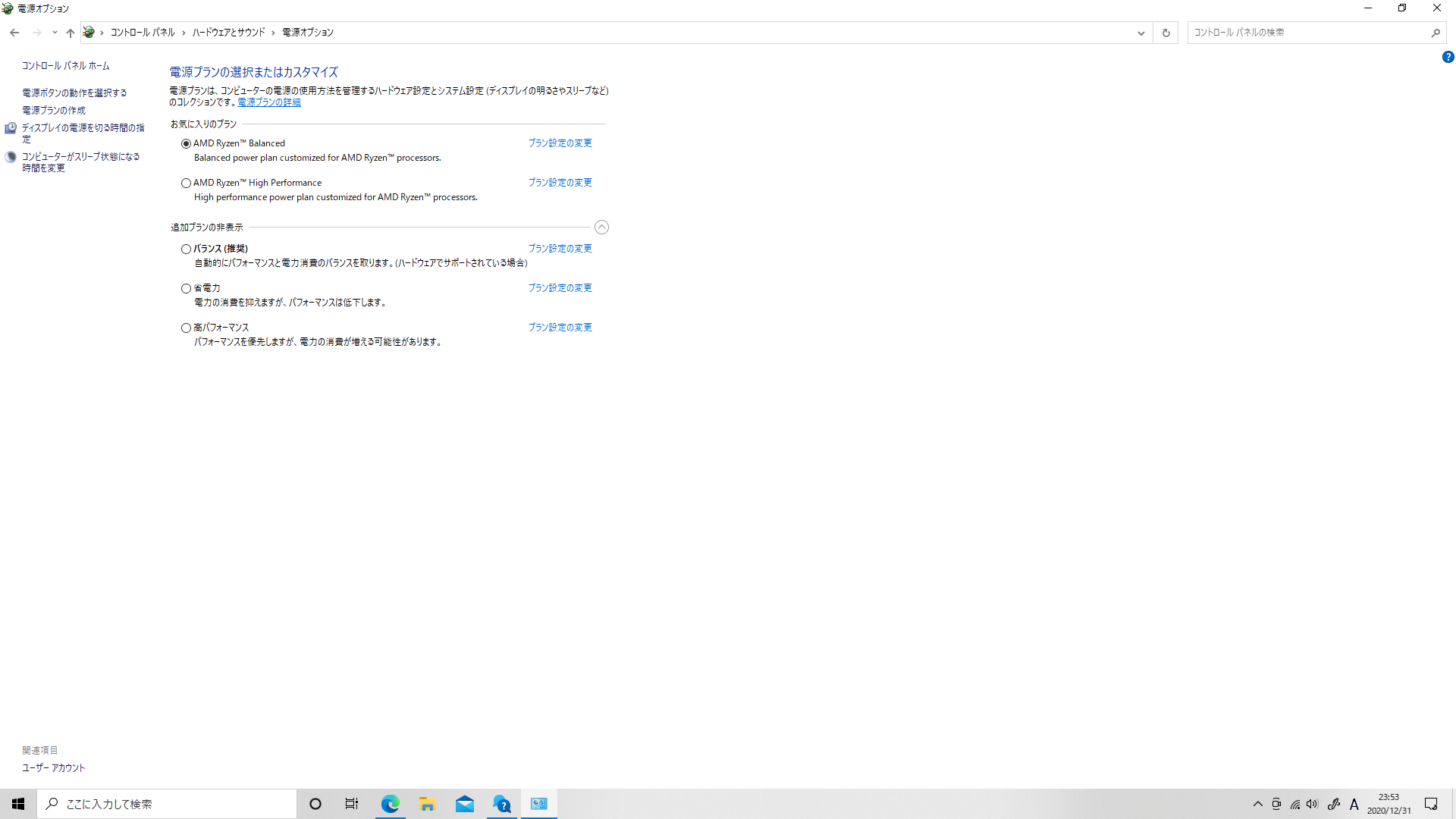Launch Microsoft Edge from taskbar
The width and height of the screenshot is (1456, 819).
tap(390, 804)
